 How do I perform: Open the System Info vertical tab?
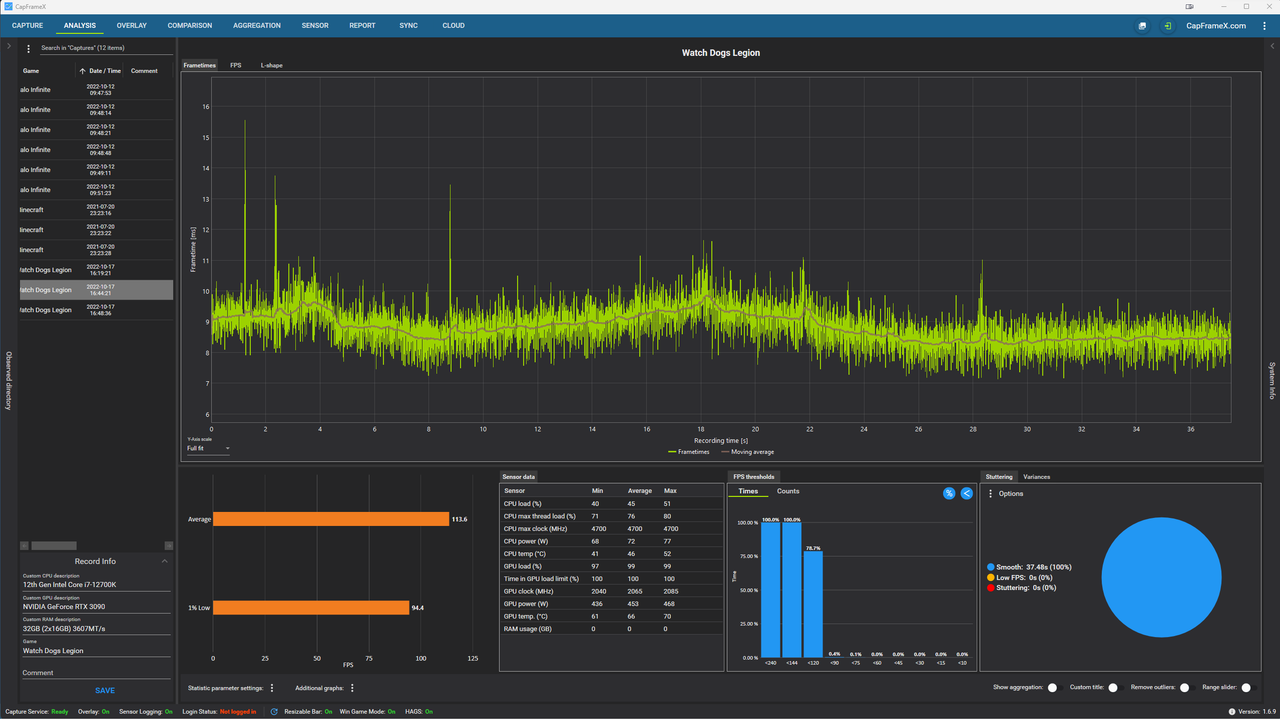click(x=1272, y=380)
